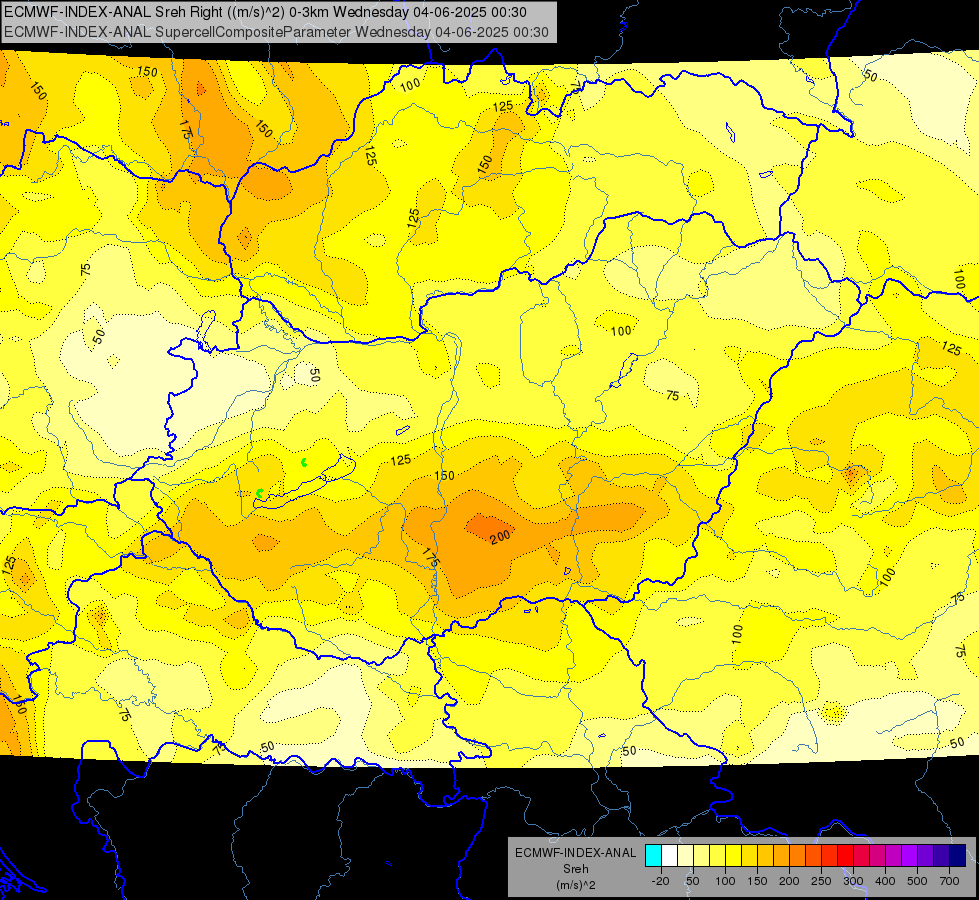Click the legend value label 500
The image size is (979, 900).
(x=917, y=881)
